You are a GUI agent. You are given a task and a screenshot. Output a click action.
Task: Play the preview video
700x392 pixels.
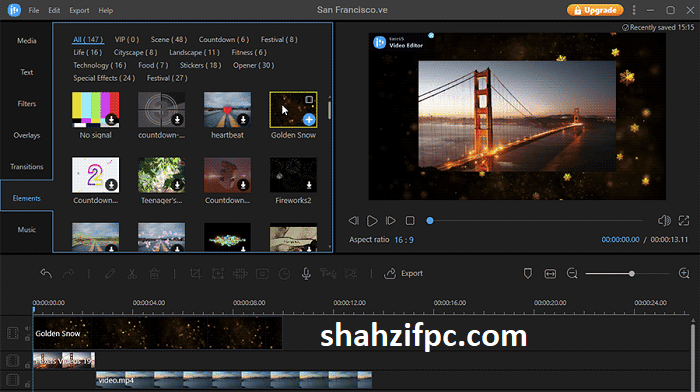click(372, 221)
